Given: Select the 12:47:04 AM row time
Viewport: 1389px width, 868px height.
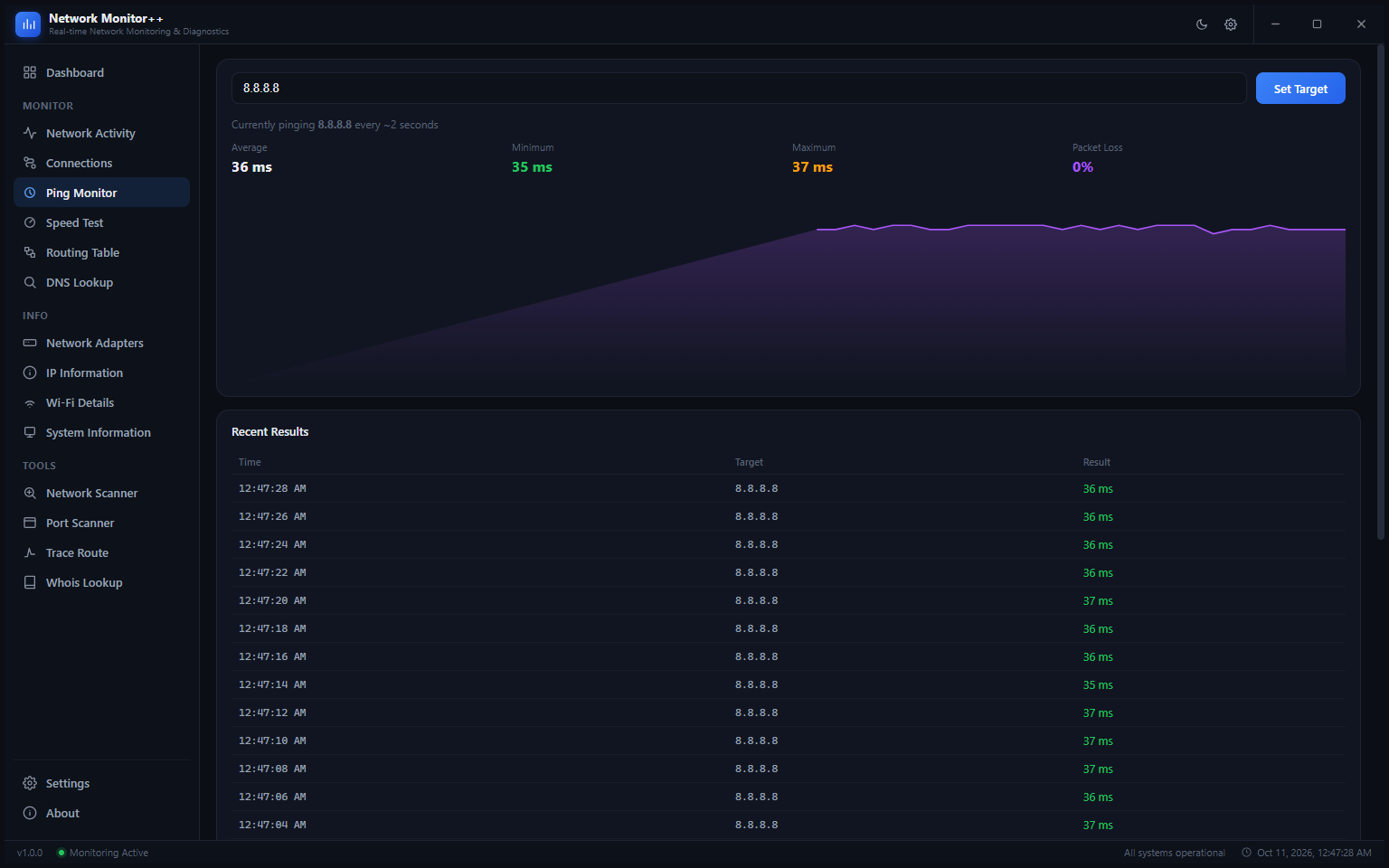Looking at the screenshot, I should (272, 825).
